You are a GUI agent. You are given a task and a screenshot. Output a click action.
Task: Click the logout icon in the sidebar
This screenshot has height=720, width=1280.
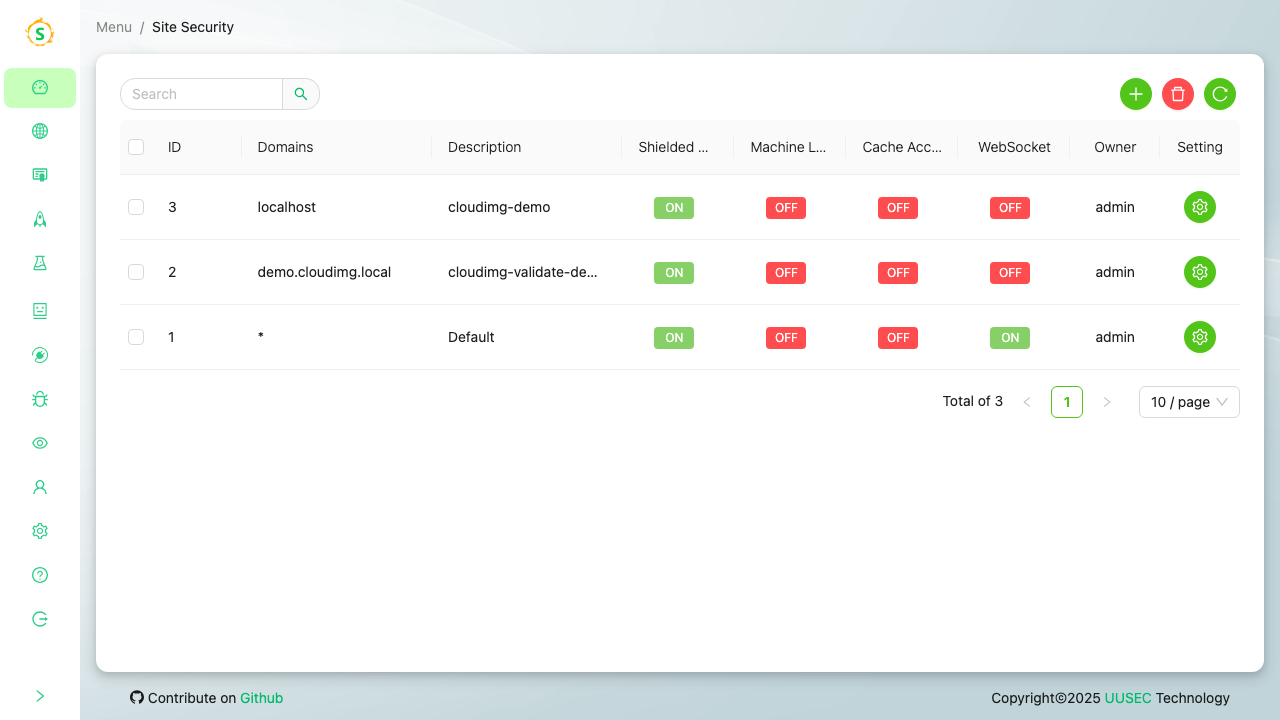point(40,619)
